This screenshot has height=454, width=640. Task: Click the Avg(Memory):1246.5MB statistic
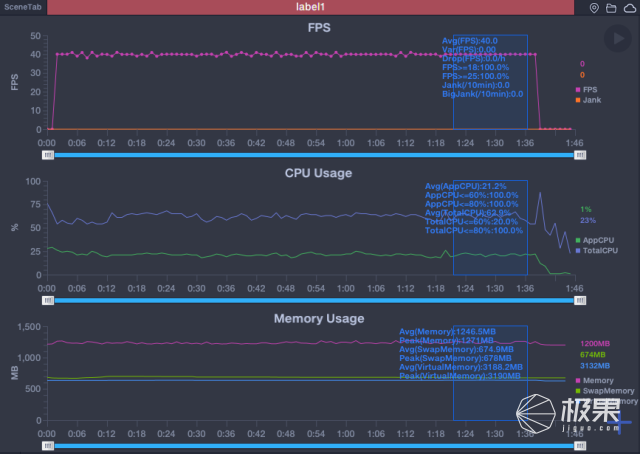point(447,332)
